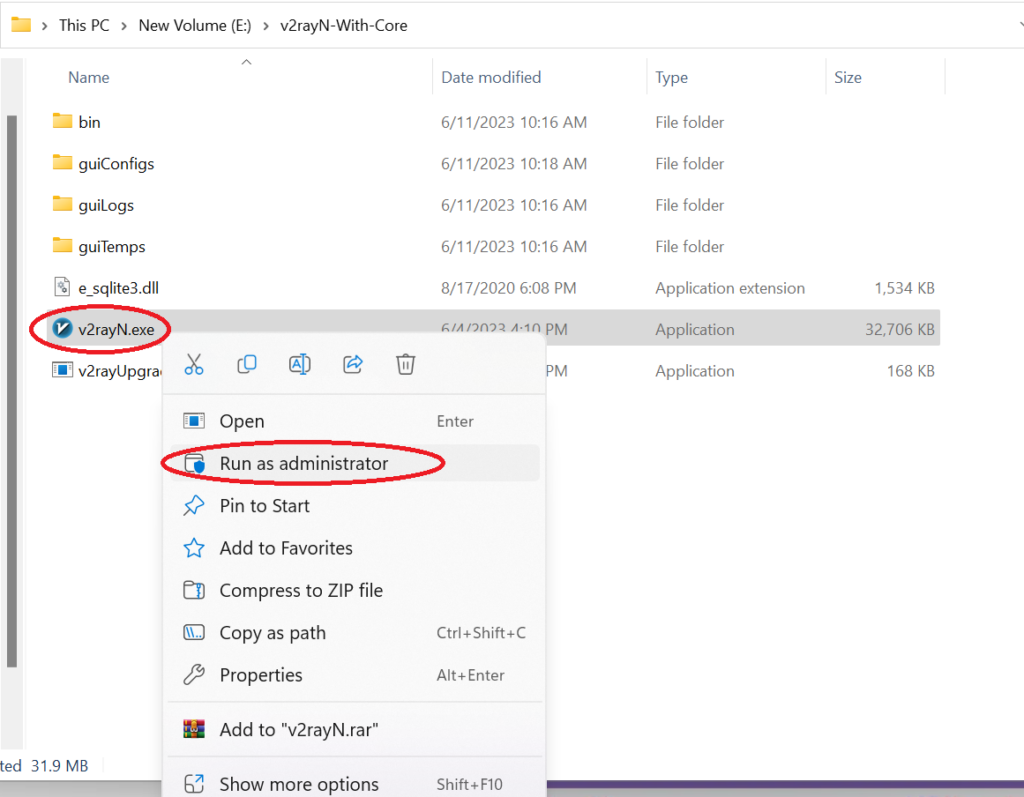Expand Show more options
This screenshot has height=797, width=1024.
coord(299,784)
